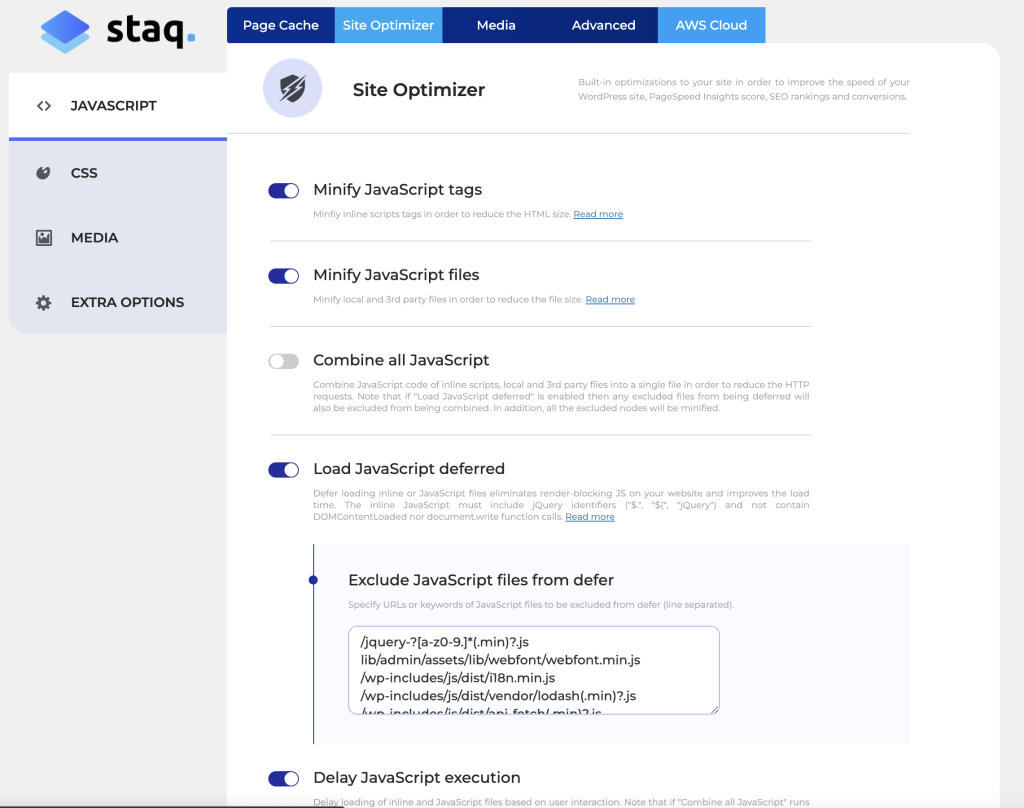Click the CSS sidebar icon
The width and height of the screenshot is (1024, 808).
(43, 173)
